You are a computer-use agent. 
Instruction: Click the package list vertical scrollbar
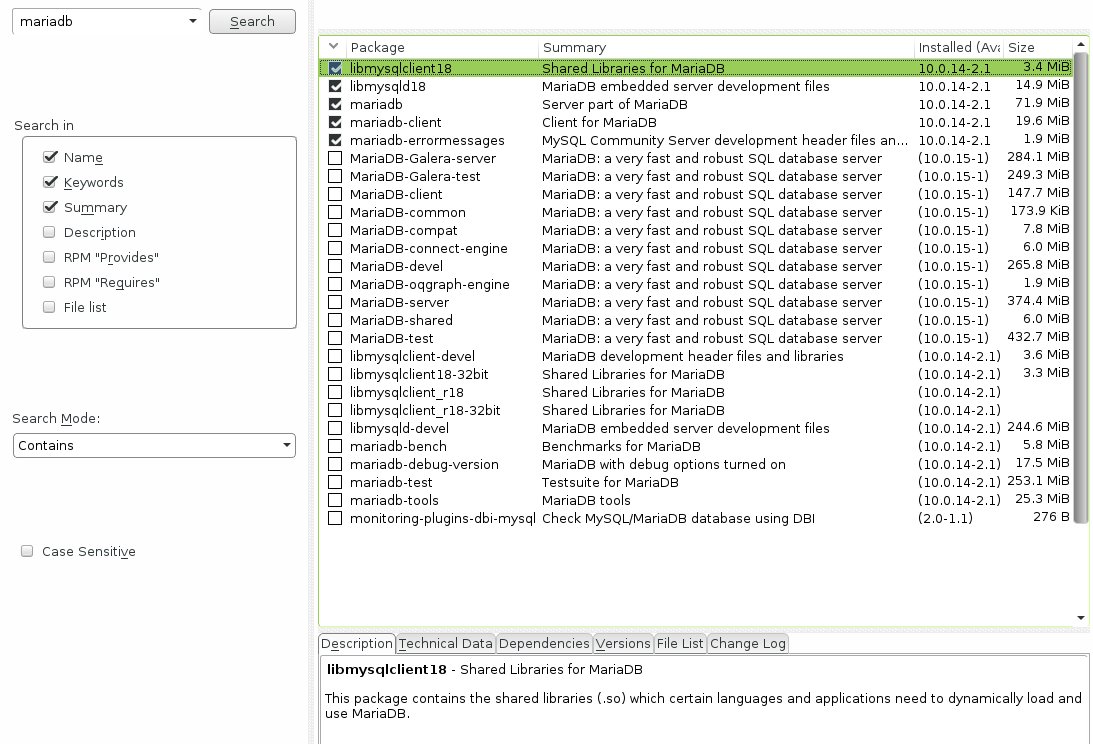click(x=1080, y=300)
